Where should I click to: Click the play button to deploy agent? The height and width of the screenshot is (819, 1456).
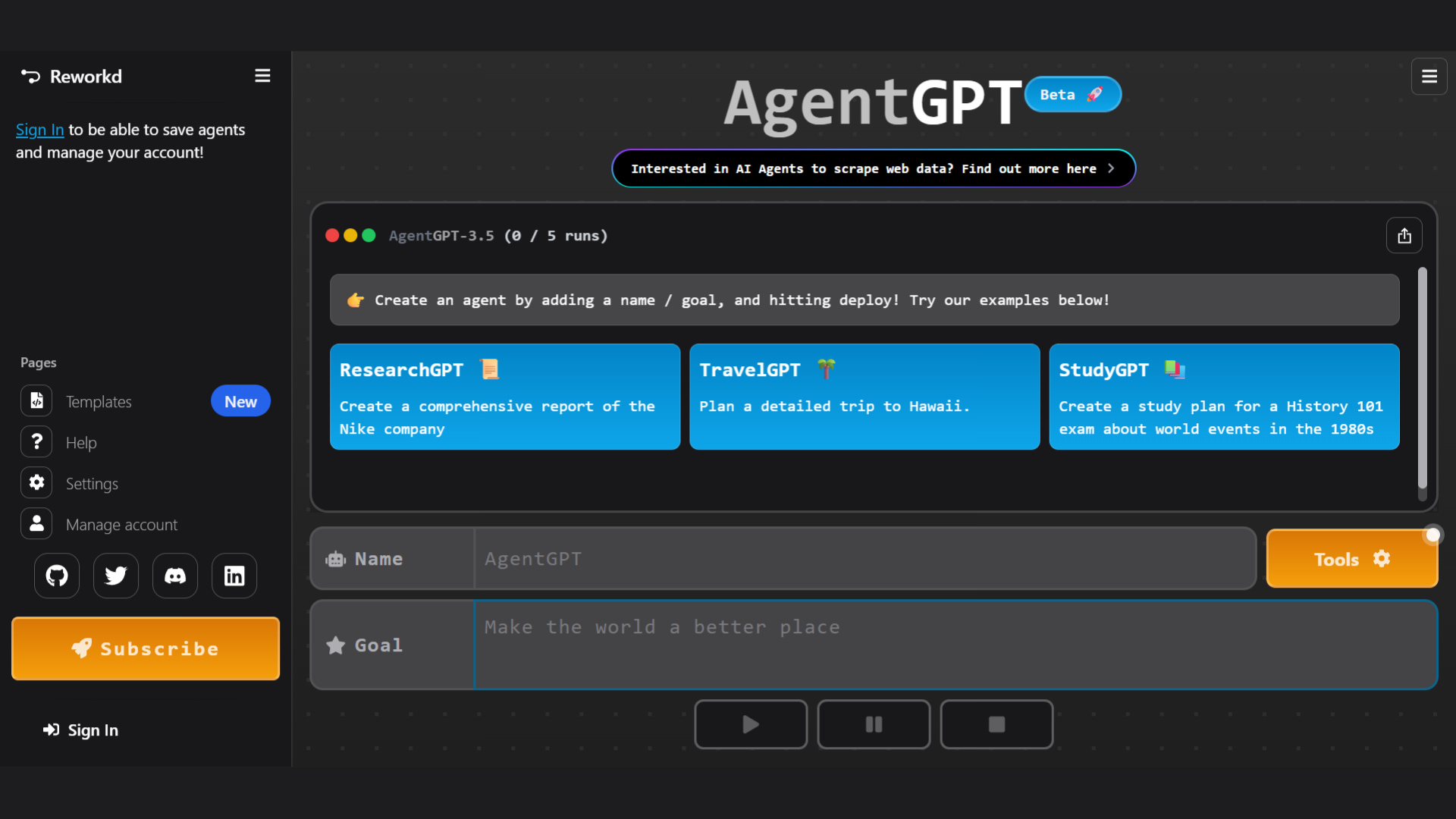point(751,725)
